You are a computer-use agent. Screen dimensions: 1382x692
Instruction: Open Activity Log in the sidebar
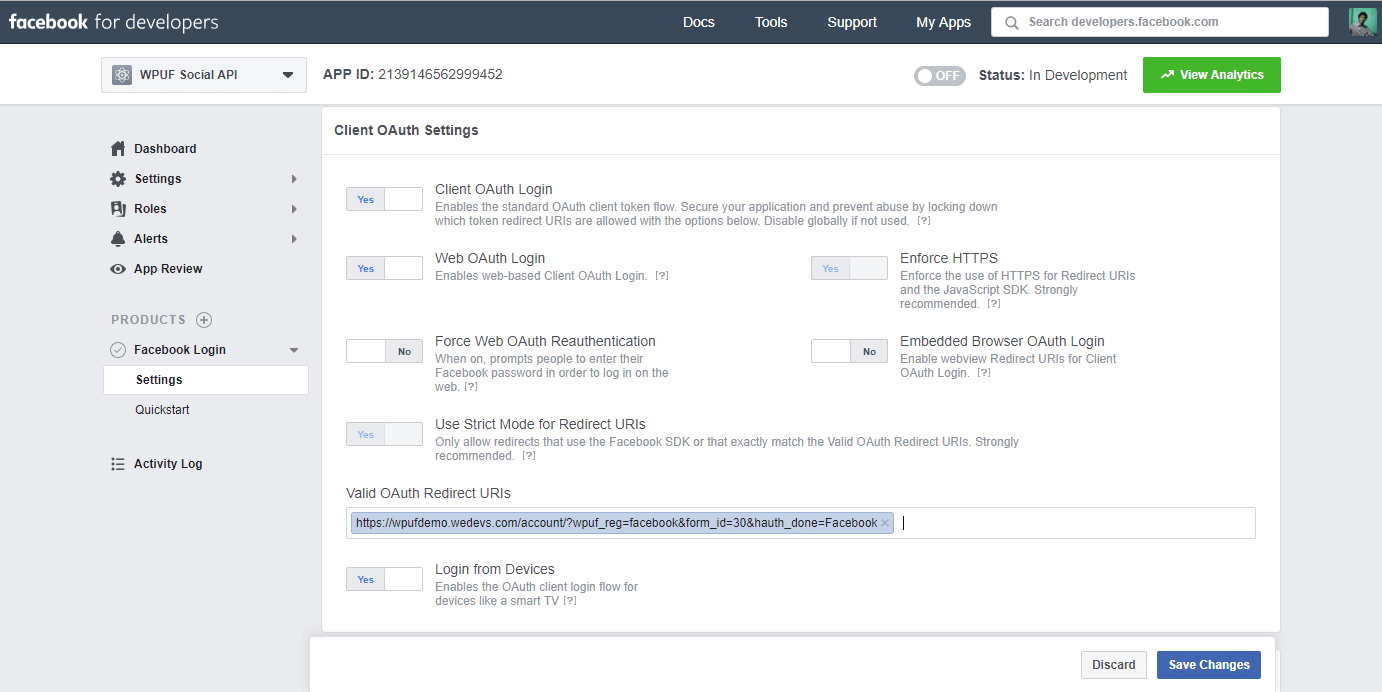(x=168, y=464)
